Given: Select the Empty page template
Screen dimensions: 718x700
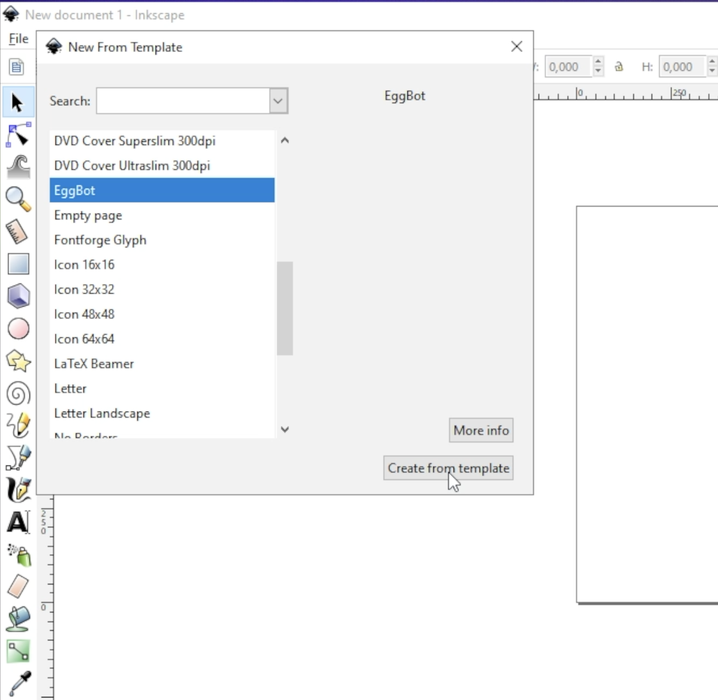Looking at the screenshot, I should point(162,215).
